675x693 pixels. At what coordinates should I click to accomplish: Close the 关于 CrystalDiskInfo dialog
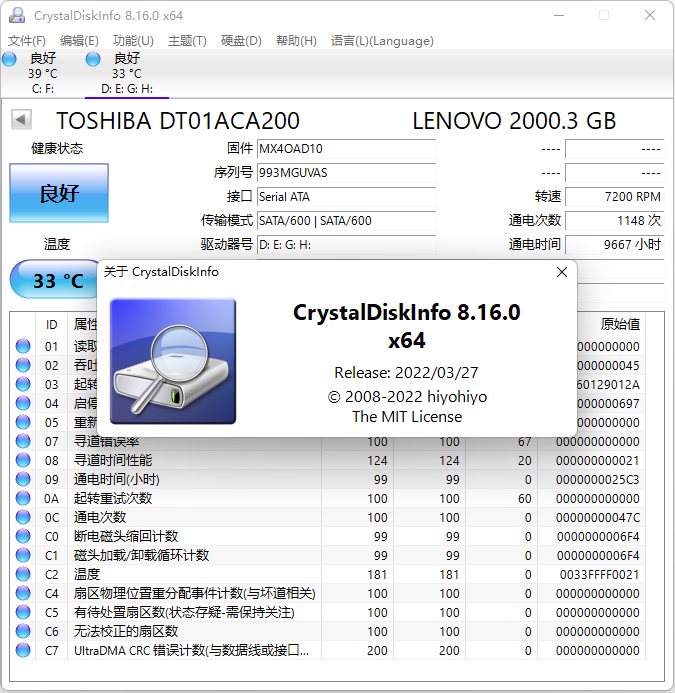pos(562,272)
